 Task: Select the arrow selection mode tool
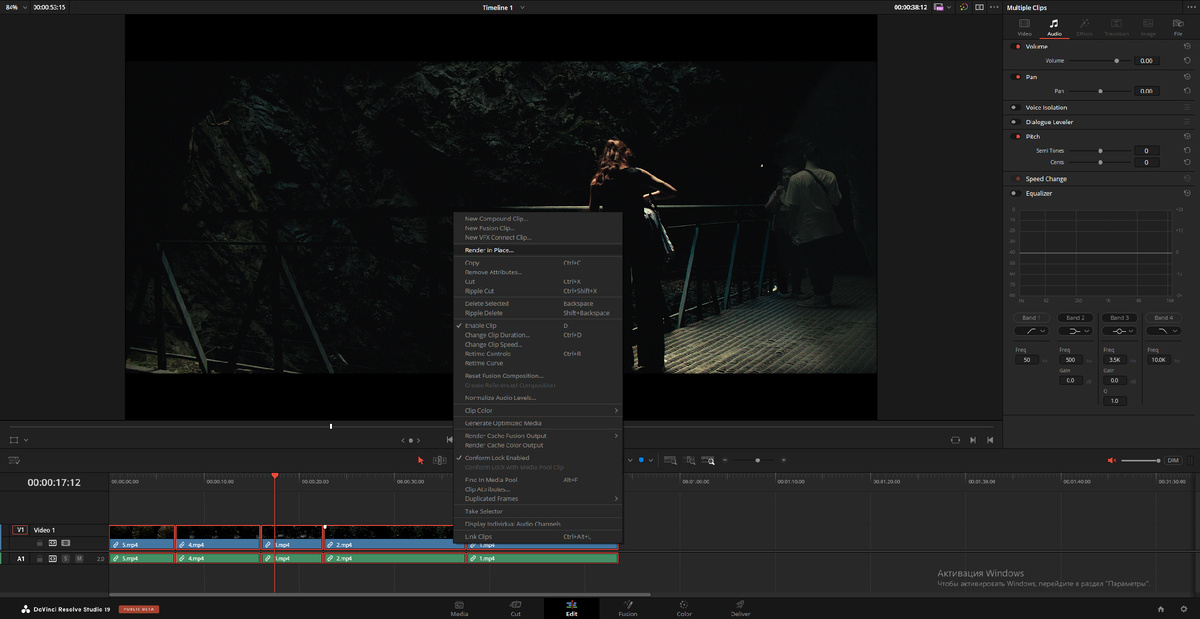[x=421, y=460]
